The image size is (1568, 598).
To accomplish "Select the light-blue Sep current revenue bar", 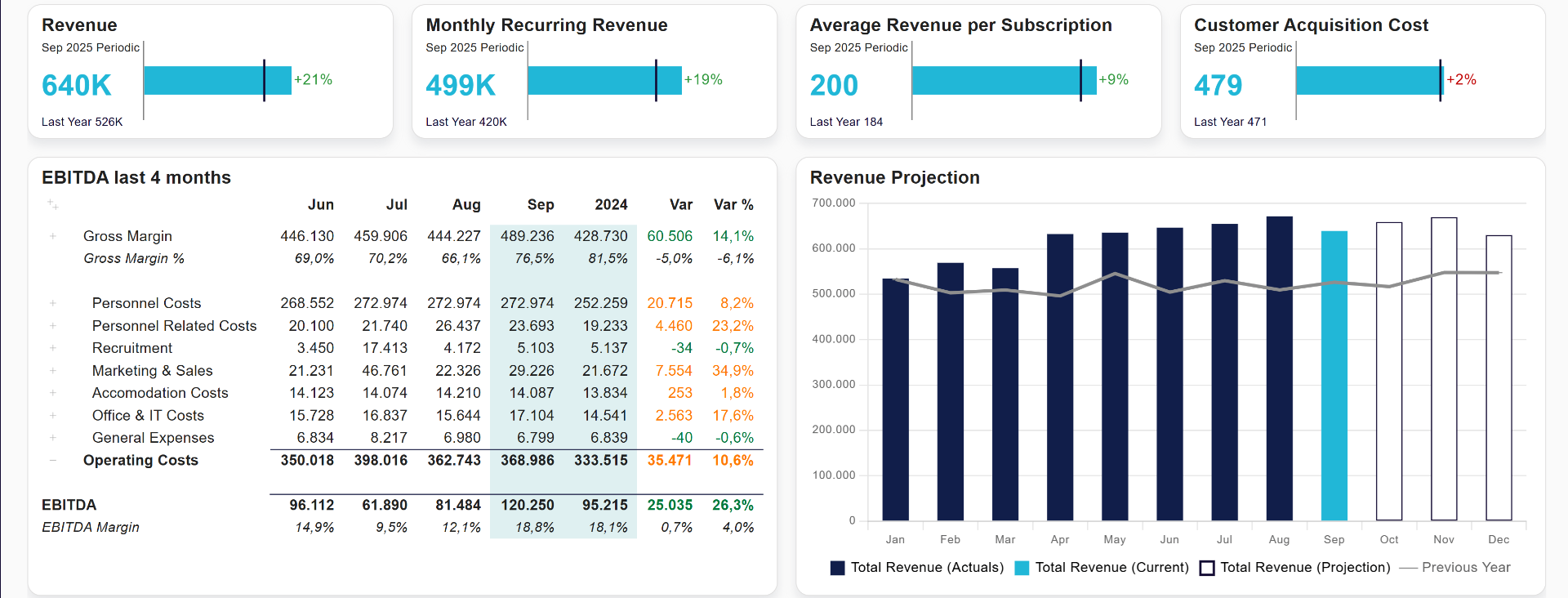I will pyautogui.click(x=1334, y=376).
